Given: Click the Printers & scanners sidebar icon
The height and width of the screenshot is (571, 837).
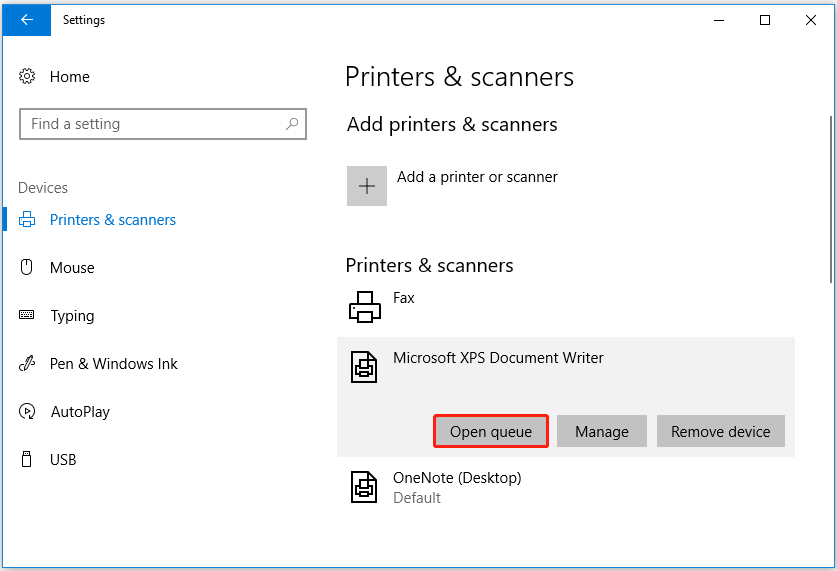Looking at the screenshot, I should (x=27, y=219).
